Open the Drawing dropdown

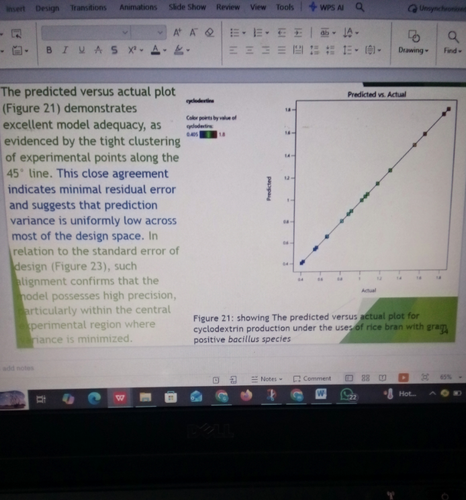click(413, 50)
